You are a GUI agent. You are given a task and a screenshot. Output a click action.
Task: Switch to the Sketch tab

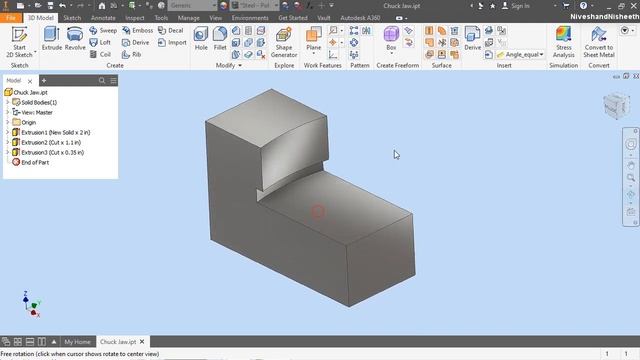[72, 18]
